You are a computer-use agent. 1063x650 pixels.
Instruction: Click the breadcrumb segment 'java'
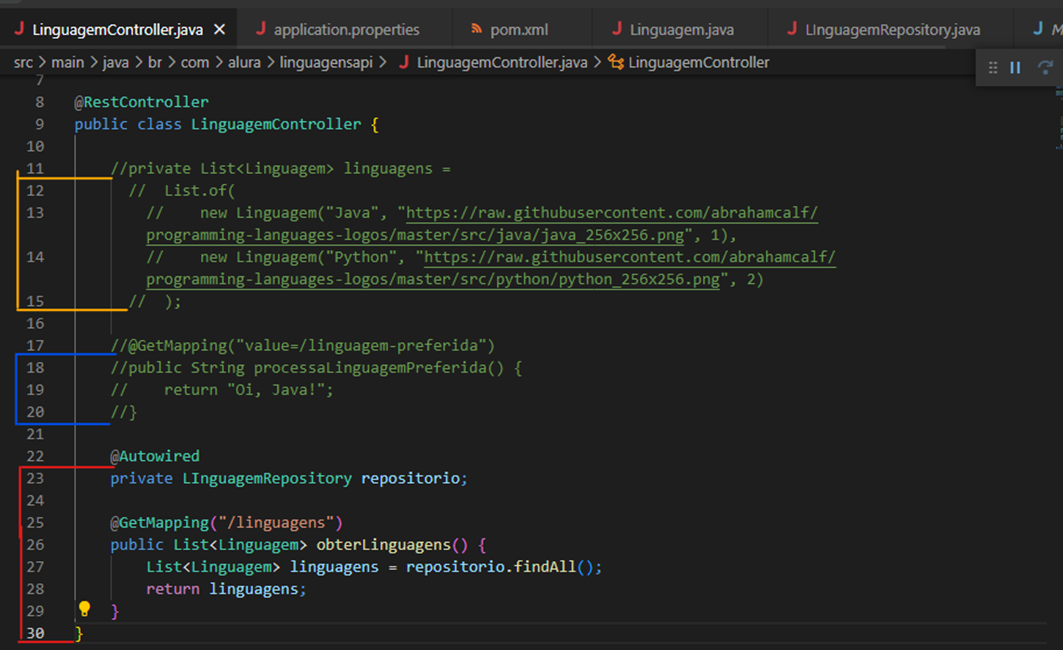tap(116, 62)
